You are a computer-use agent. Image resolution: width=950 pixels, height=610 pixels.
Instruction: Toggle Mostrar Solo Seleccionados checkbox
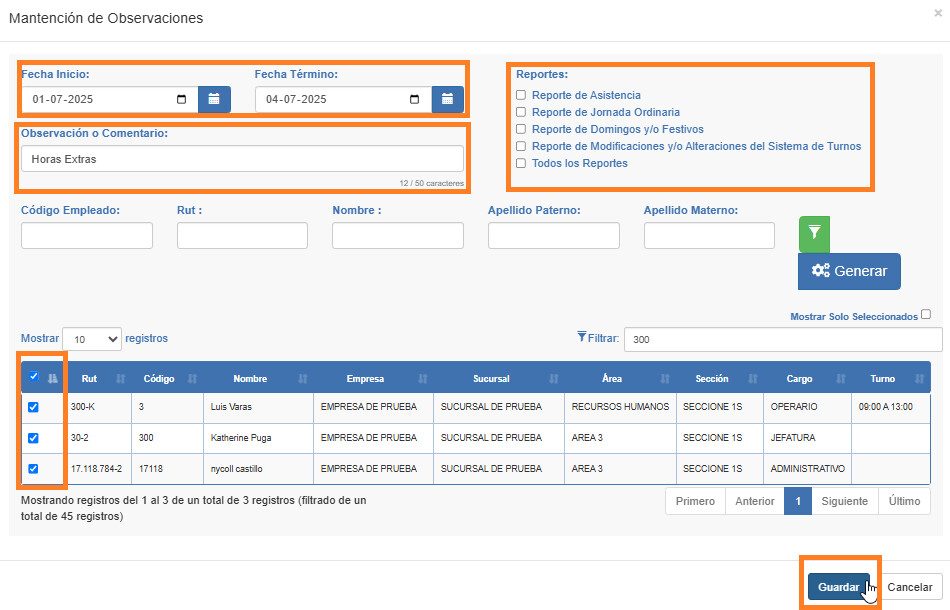(x=926, y=314)
